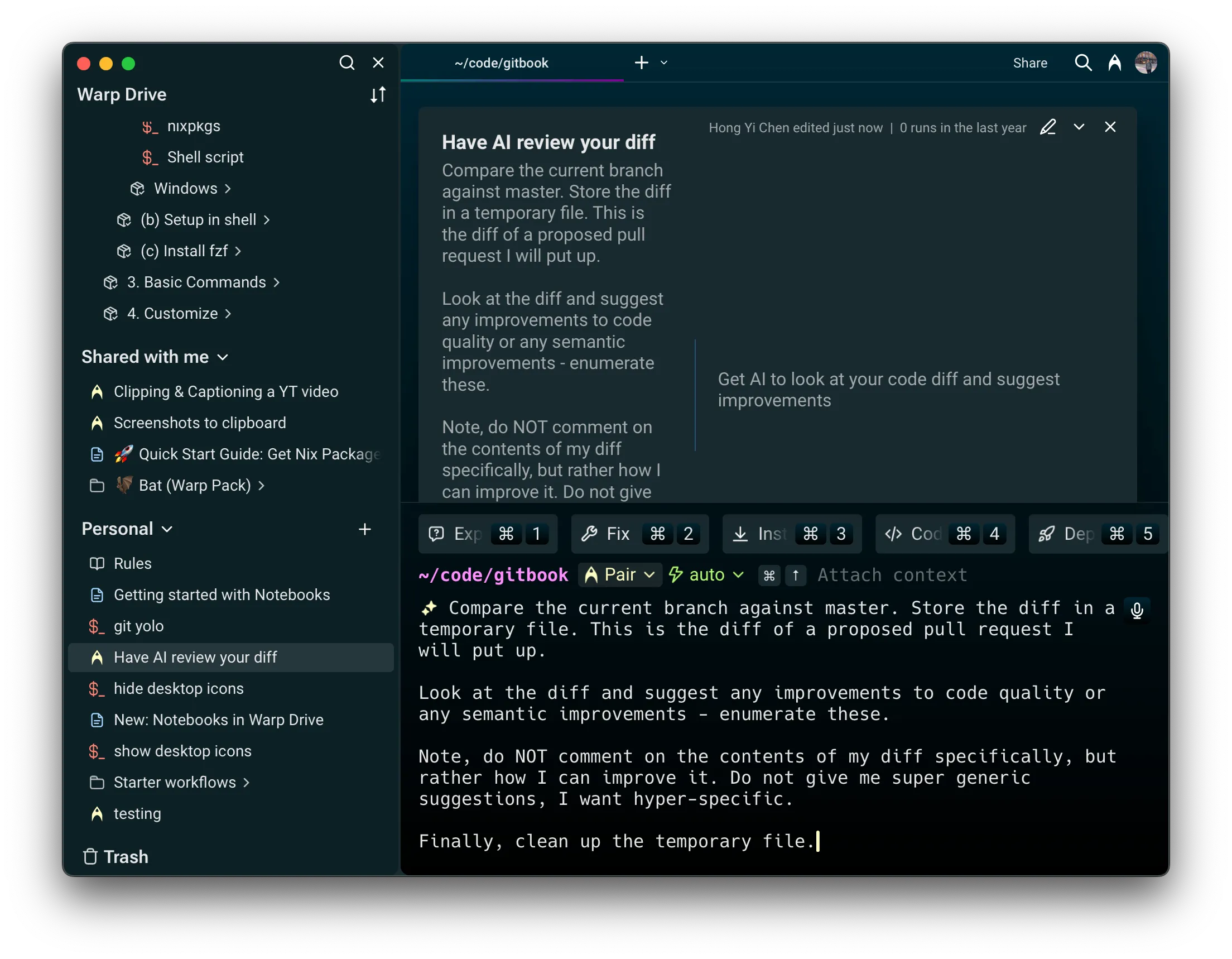Expand the Windows folder
This screenshot has height=959, width=1232.
click(181, 189)
